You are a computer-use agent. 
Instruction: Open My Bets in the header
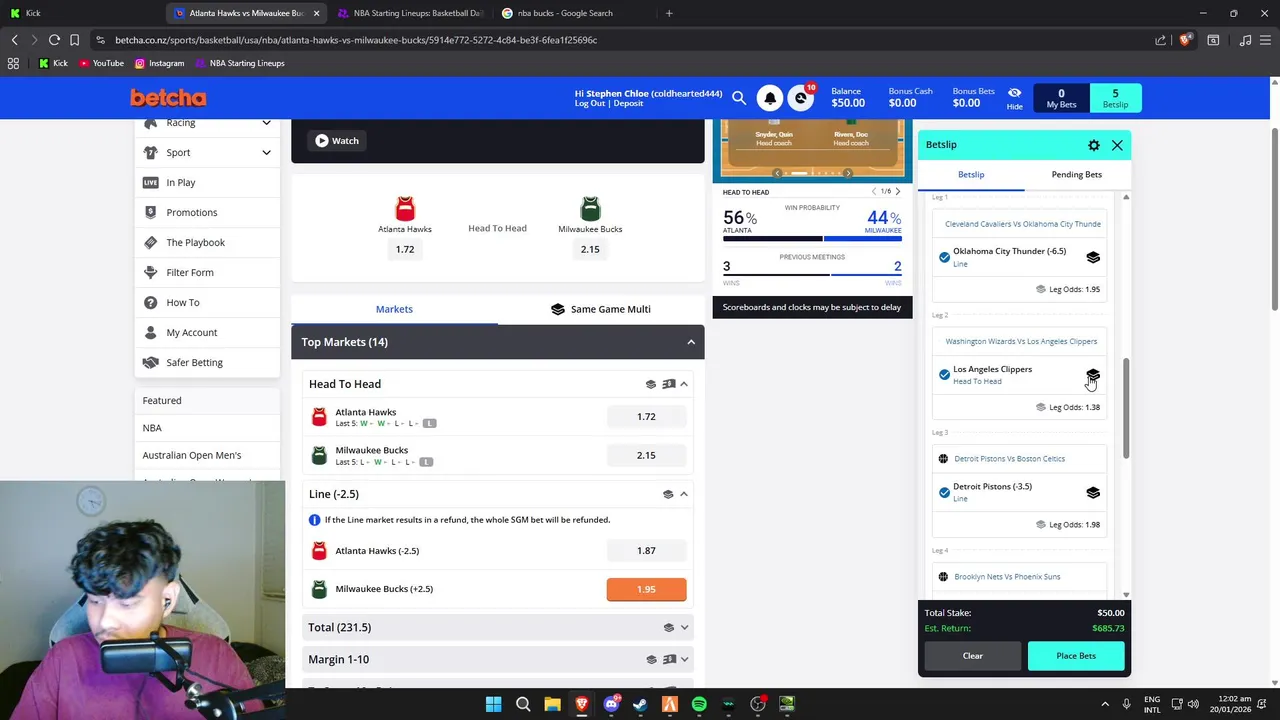[x=1061, y=98]
